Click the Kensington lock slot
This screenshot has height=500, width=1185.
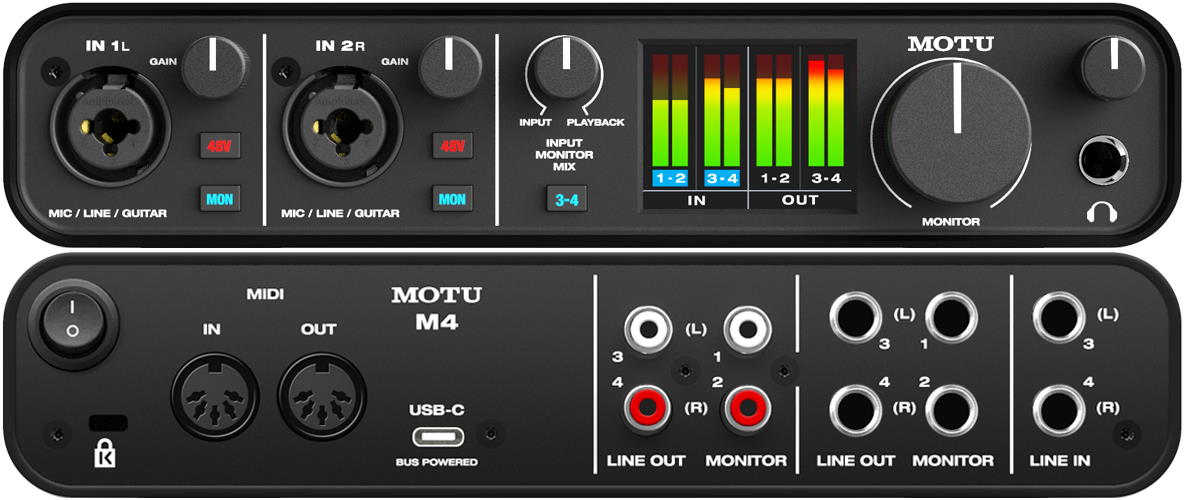(x=108, y=424)
